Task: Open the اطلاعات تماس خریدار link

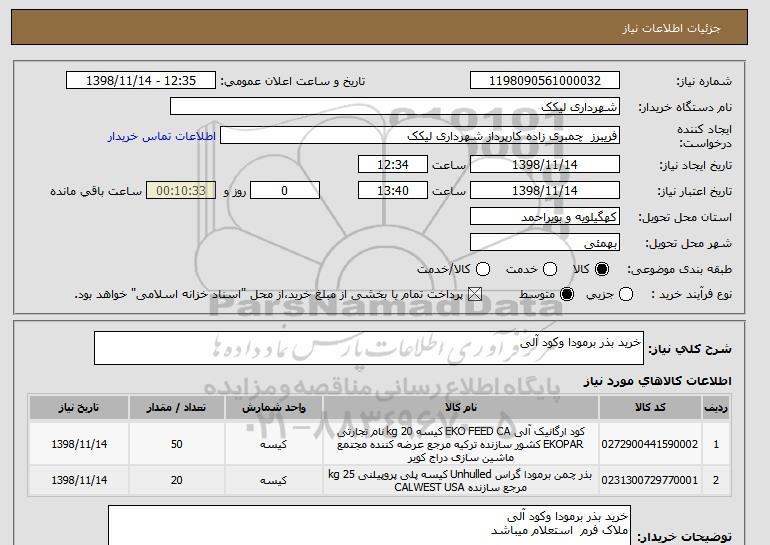Action: click(162, 136)
